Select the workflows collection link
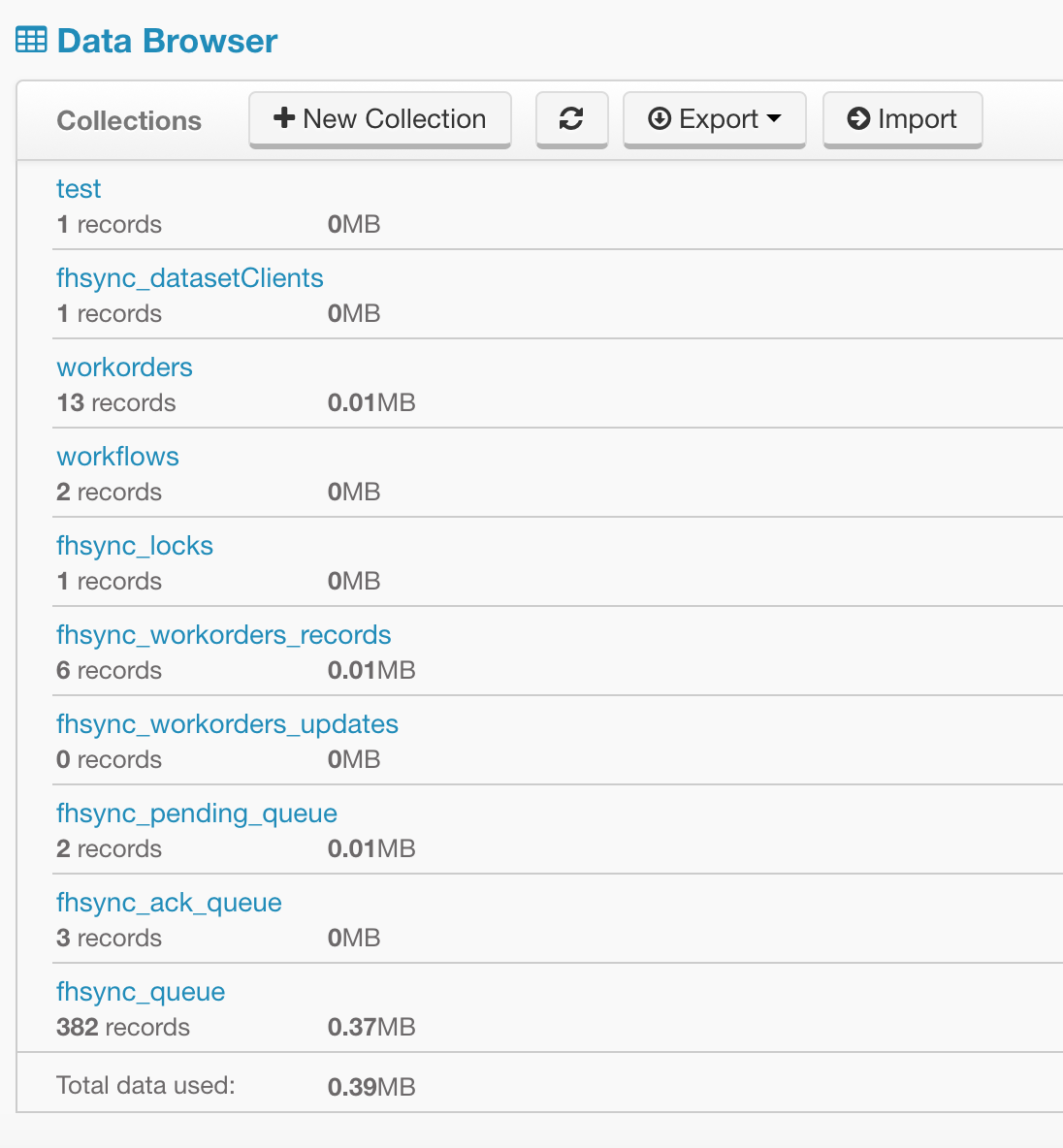This screenshot has width=1063, height=1148. click(118, 457)
